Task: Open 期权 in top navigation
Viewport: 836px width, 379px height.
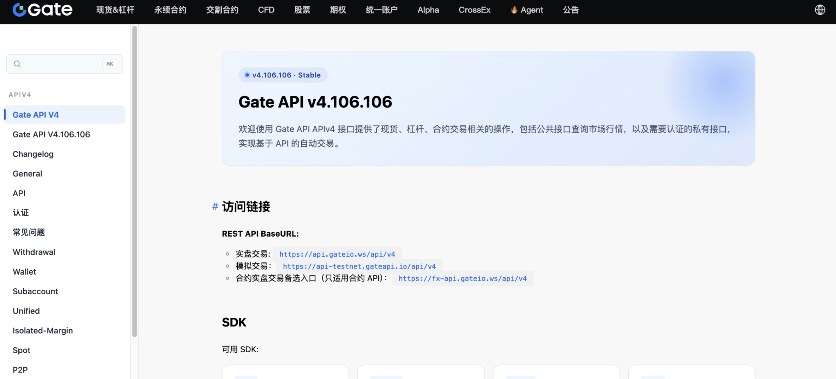Action: pyautogui.click(x=337, y=10)
